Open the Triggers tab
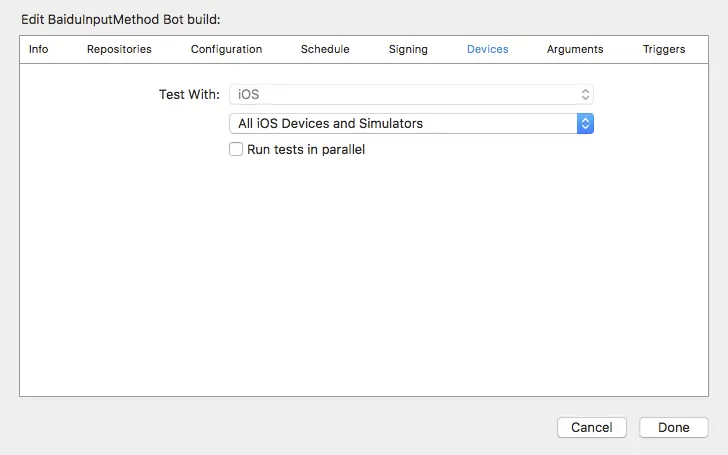This screenshot has width=728, height=455. coord(664,49)
